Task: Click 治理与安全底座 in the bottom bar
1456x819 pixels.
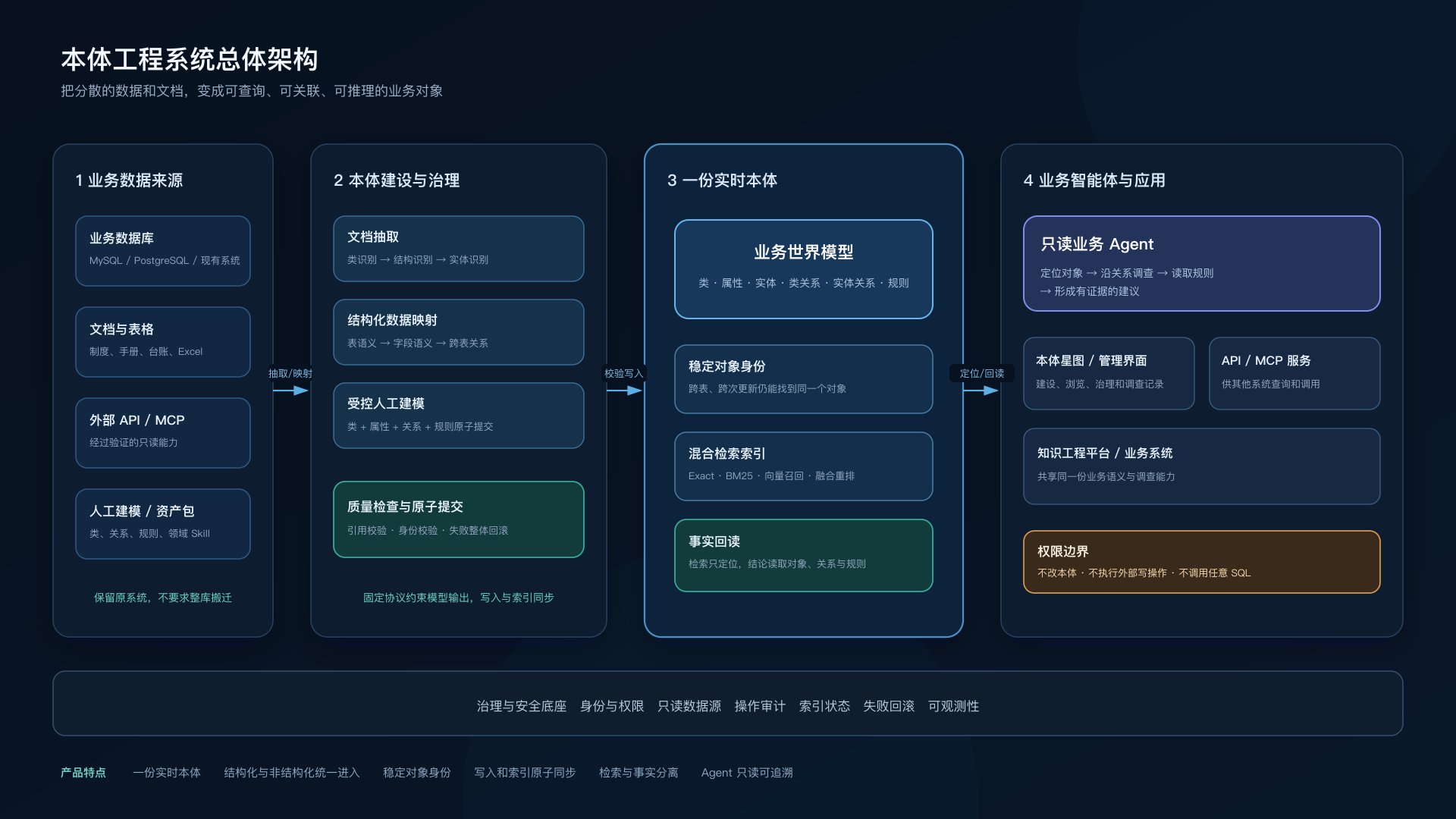Action: [522, 706]
